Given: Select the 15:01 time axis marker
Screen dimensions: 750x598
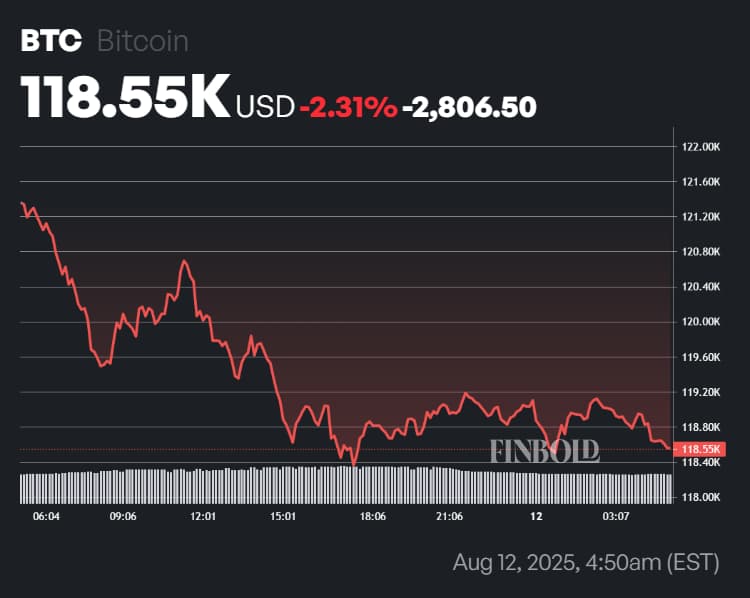Looking at the screenshot, I should point(284,516).
